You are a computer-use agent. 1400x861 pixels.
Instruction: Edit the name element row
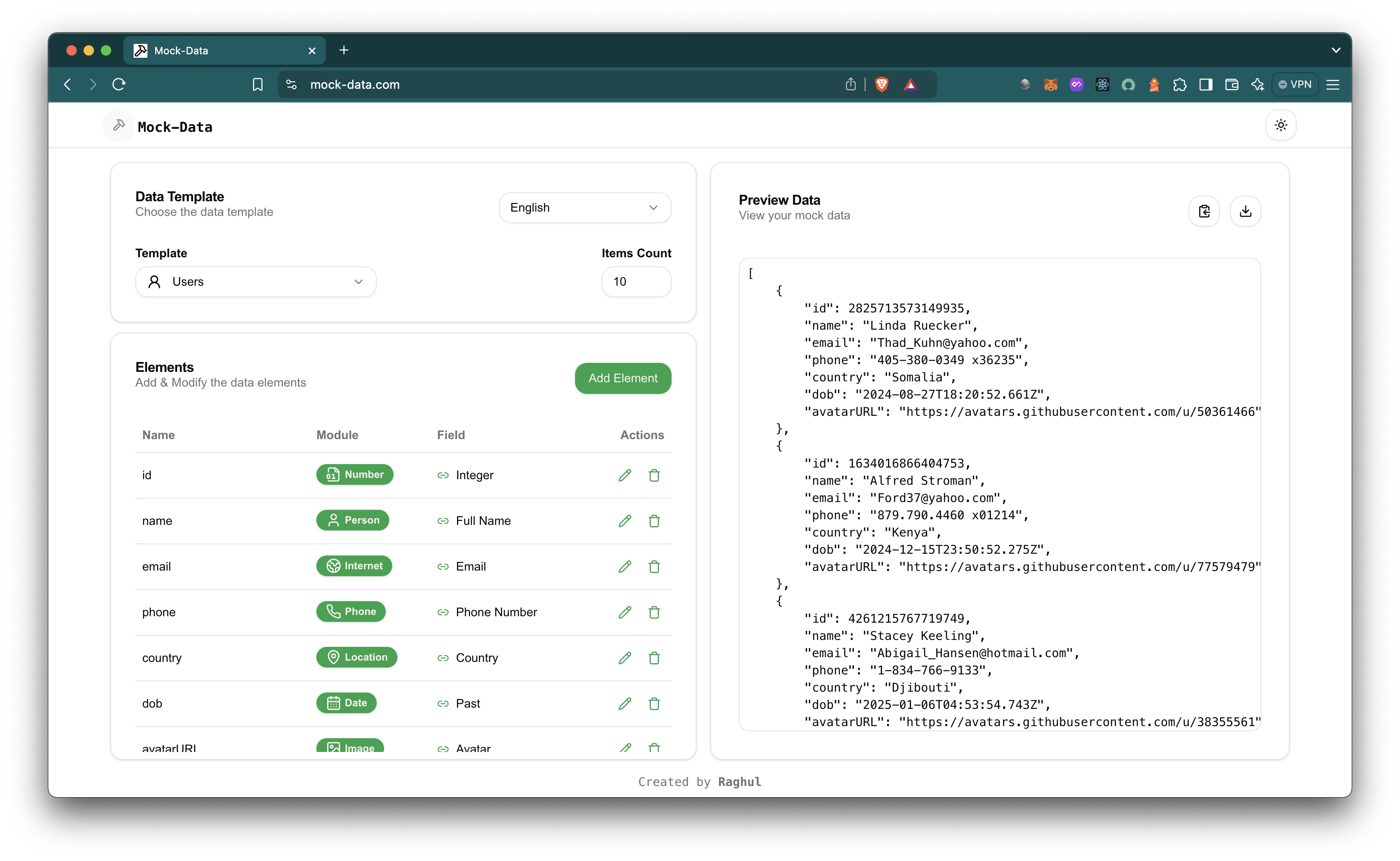point(625,521)
